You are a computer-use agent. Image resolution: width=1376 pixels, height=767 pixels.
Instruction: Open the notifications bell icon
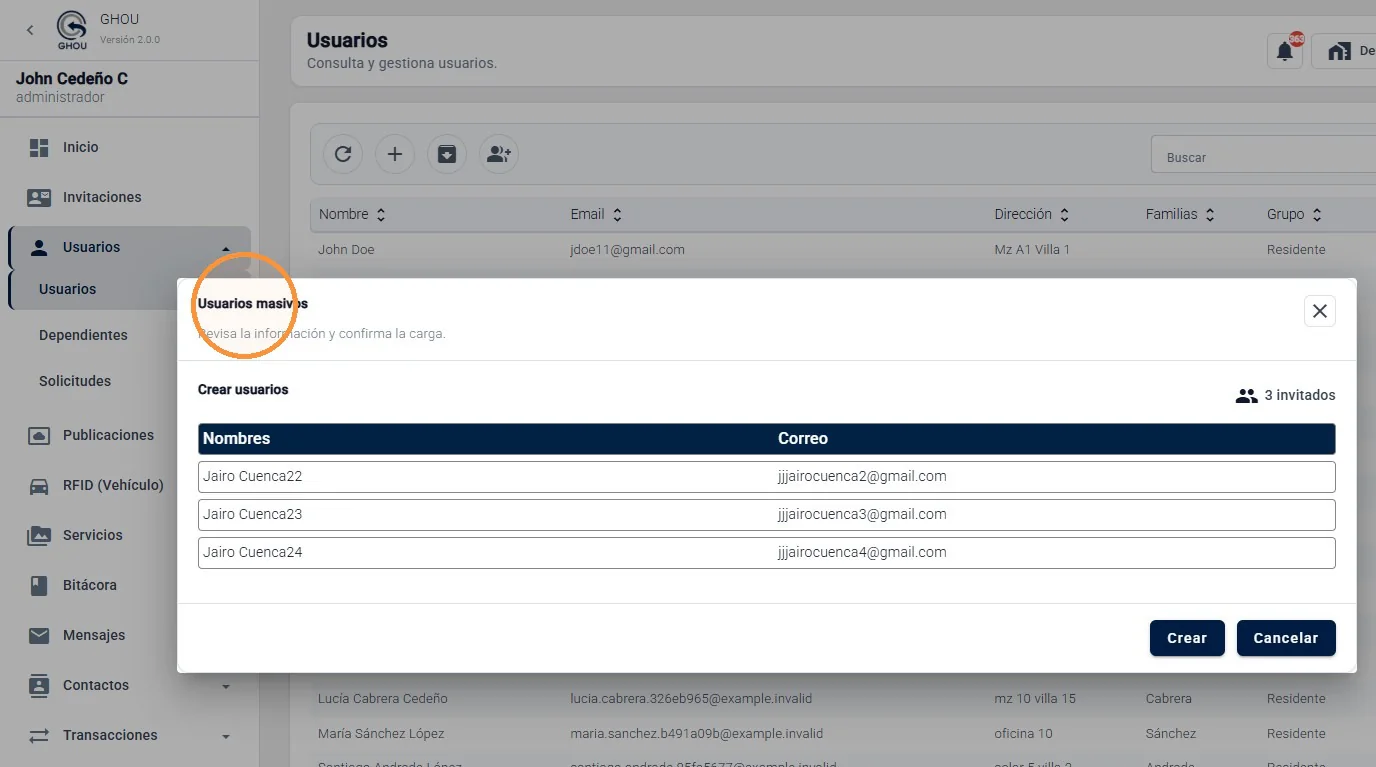(1285, 52)
